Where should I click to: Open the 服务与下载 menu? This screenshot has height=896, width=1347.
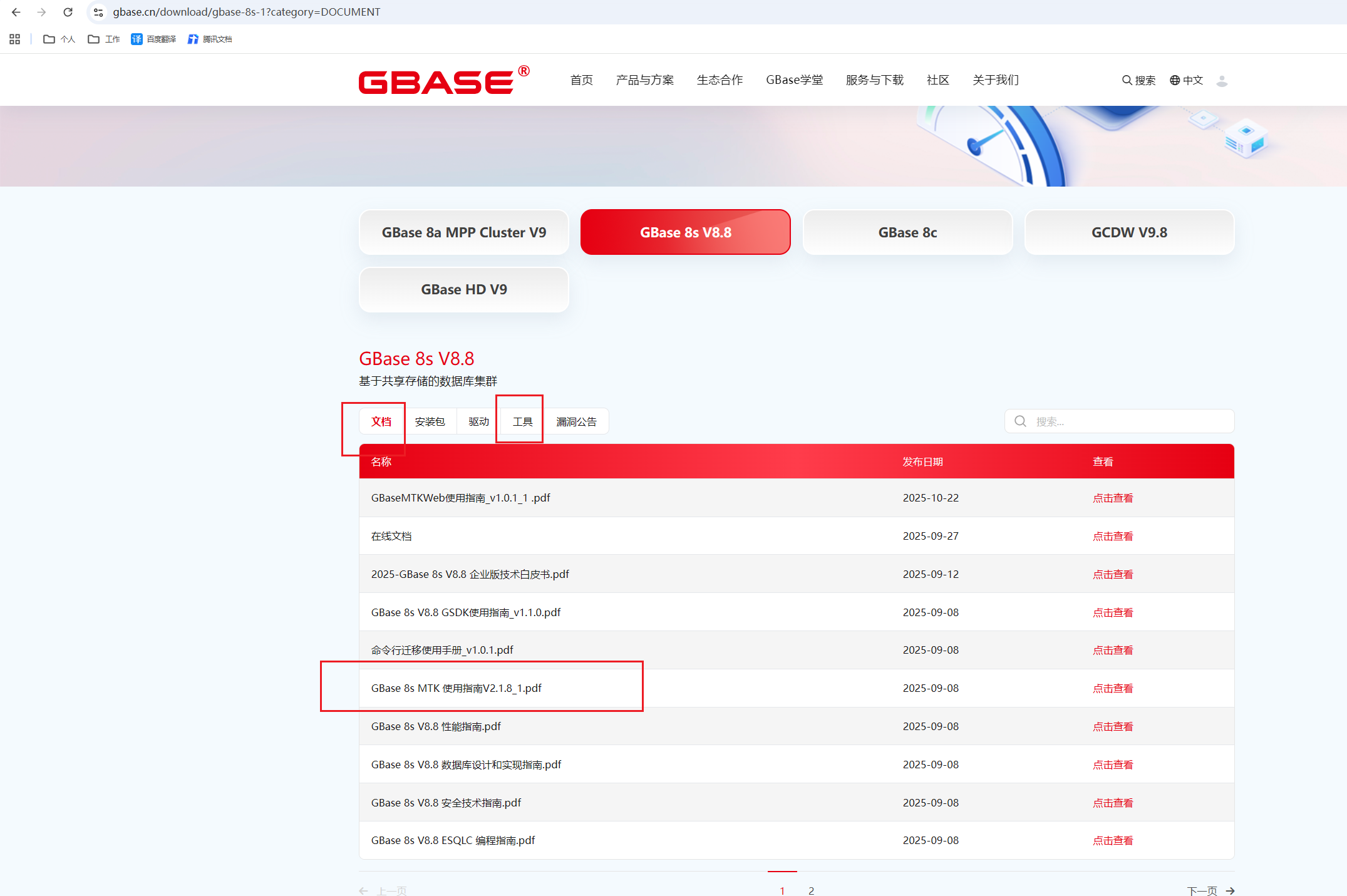click(x=874, y=80)
